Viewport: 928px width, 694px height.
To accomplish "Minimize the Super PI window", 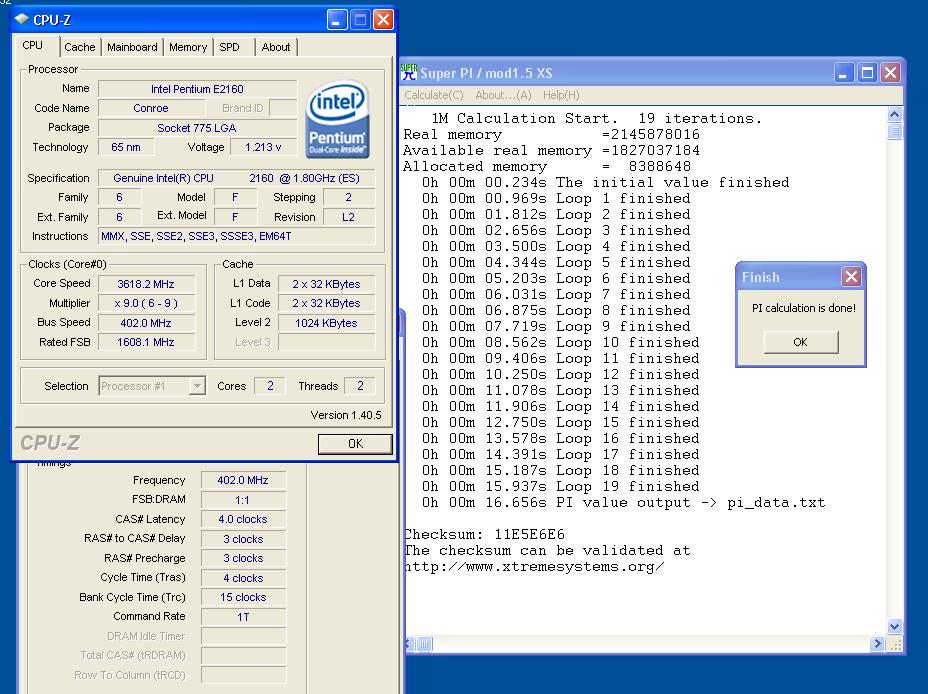I will tap(844, 73).
